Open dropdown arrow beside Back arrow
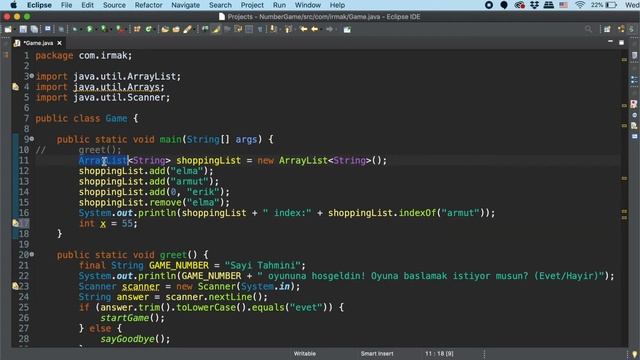The width and height of the screenshot is (640, 360). coord(321,29)
